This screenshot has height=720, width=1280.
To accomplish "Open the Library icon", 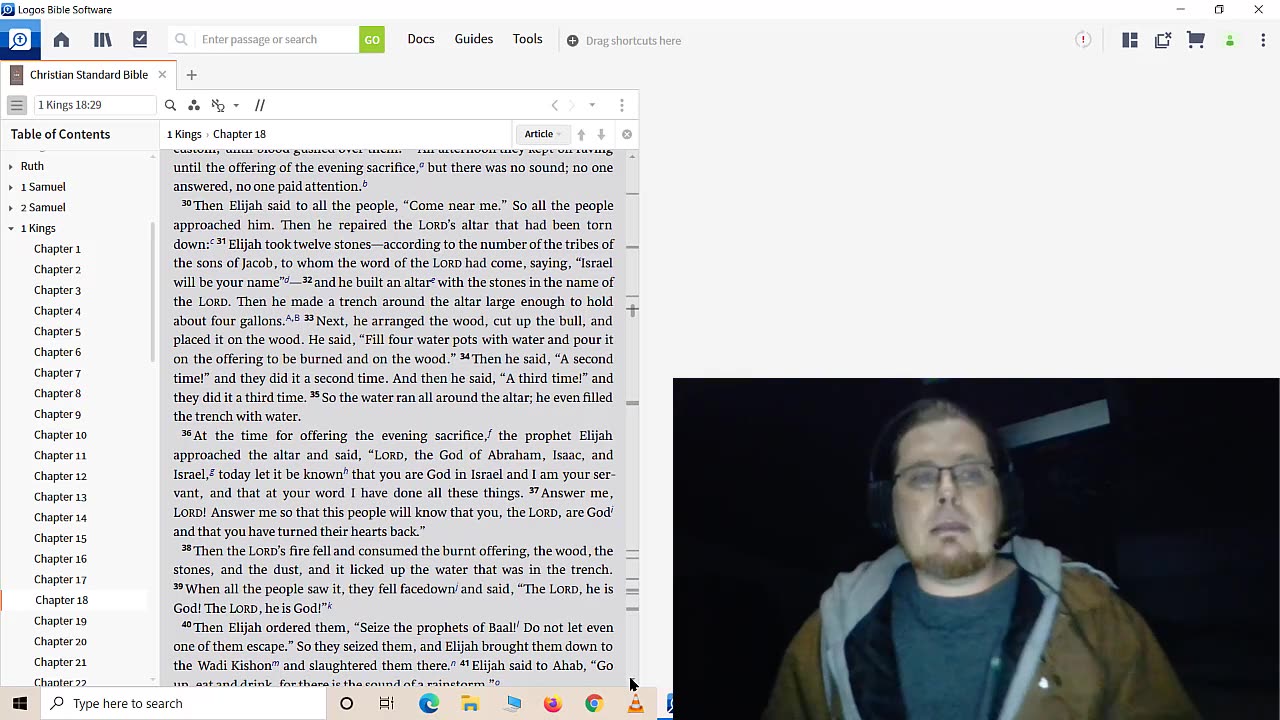I will [102, 40].
